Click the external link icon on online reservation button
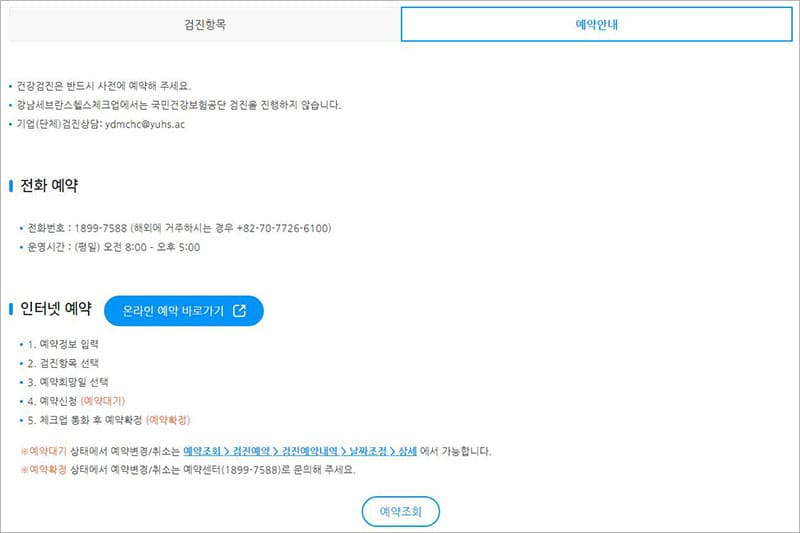 (239, 311)
